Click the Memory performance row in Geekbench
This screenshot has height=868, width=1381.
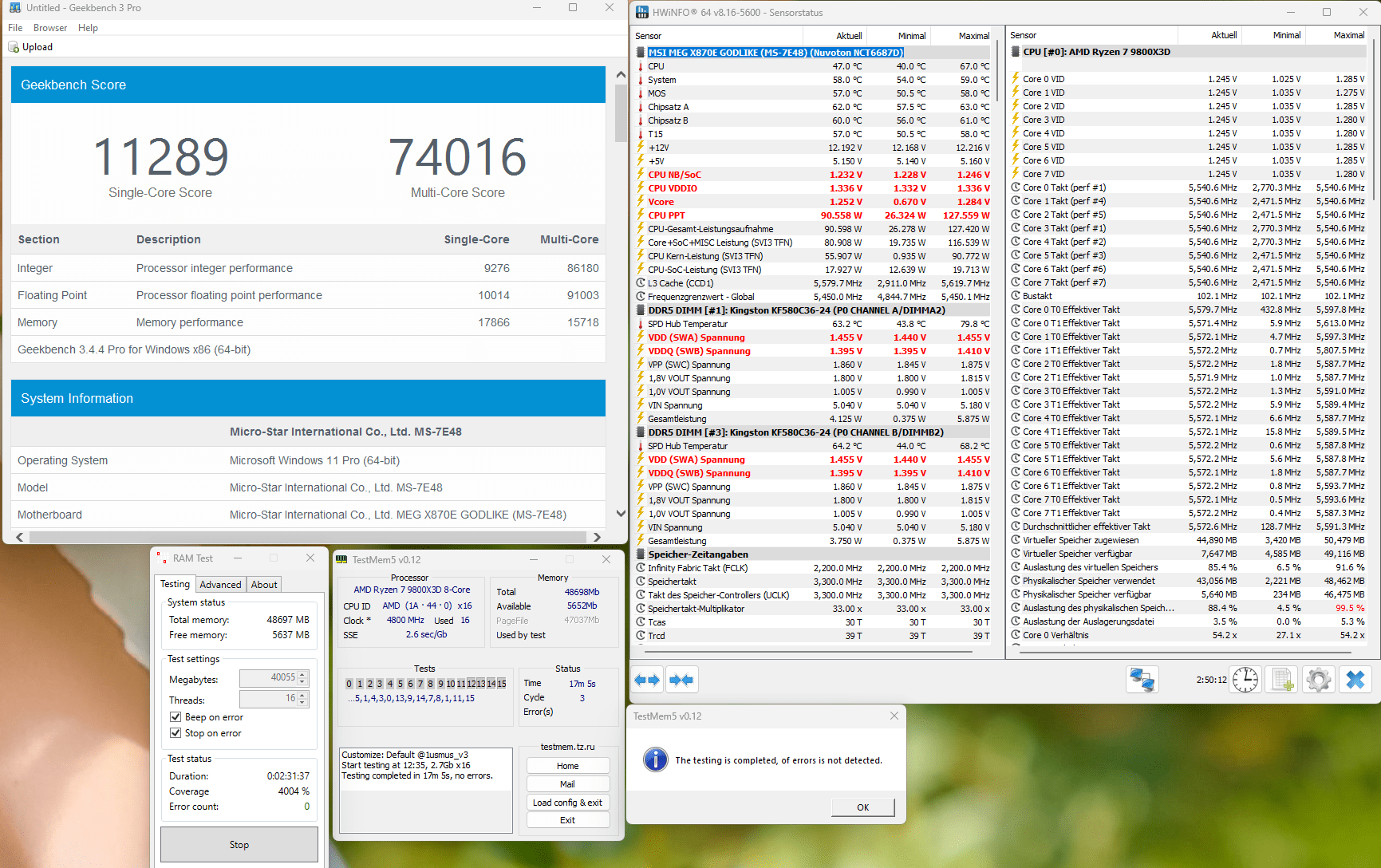point(308,322)
